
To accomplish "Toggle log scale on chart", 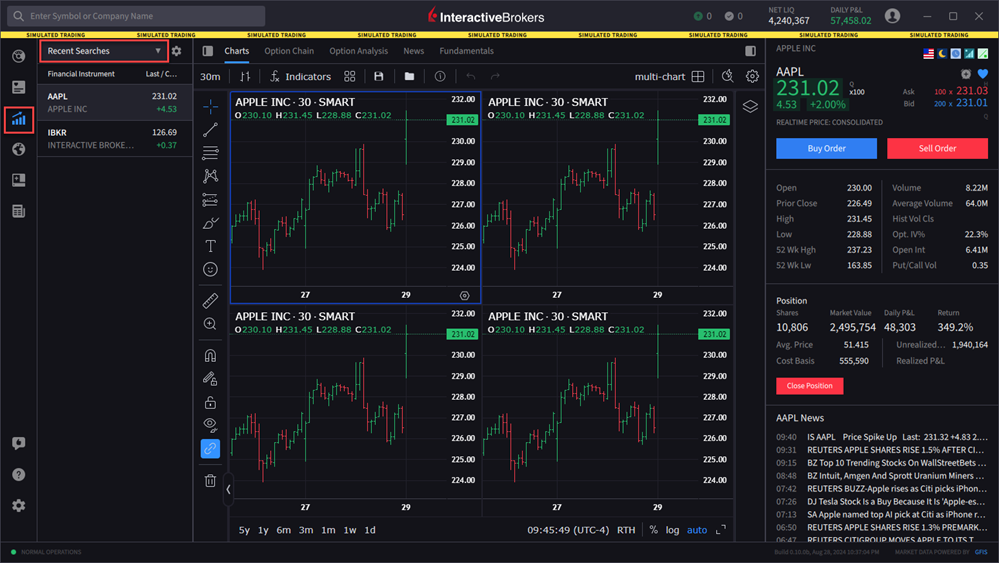I will [x=672, y=530].
